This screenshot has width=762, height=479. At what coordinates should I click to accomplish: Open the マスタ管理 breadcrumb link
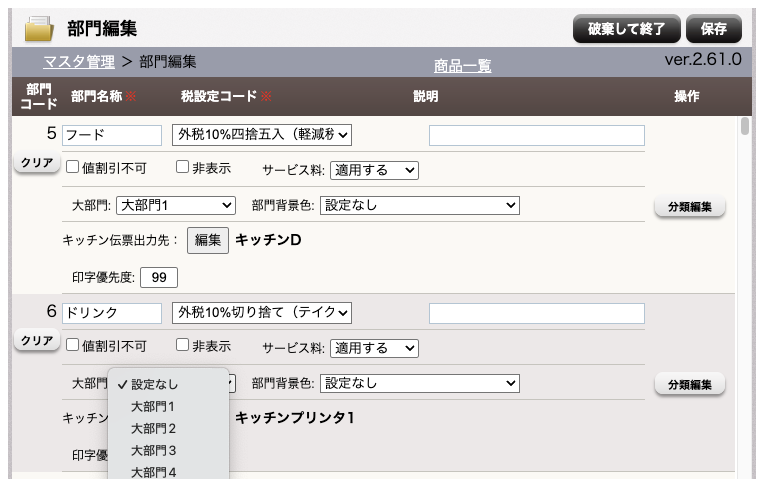[78, 61]
